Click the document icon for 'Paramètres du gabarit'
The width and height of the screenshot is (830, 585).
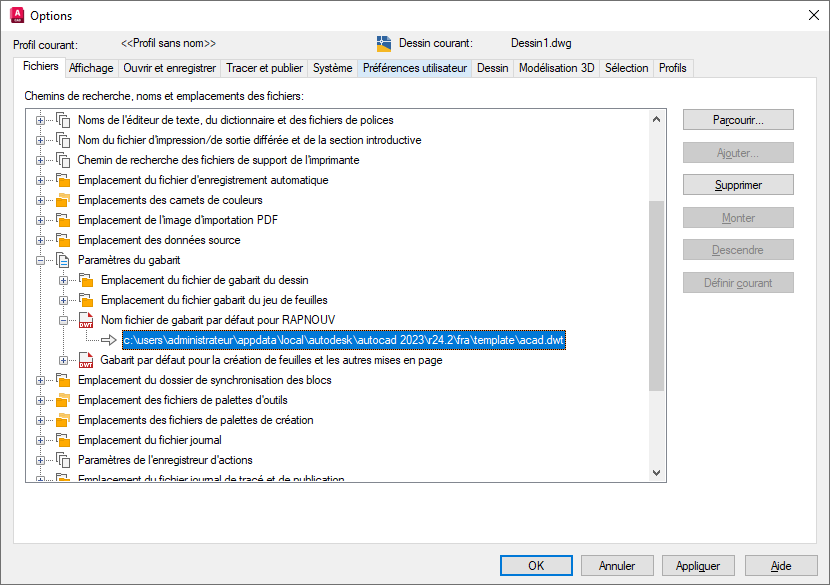[62, 260]
